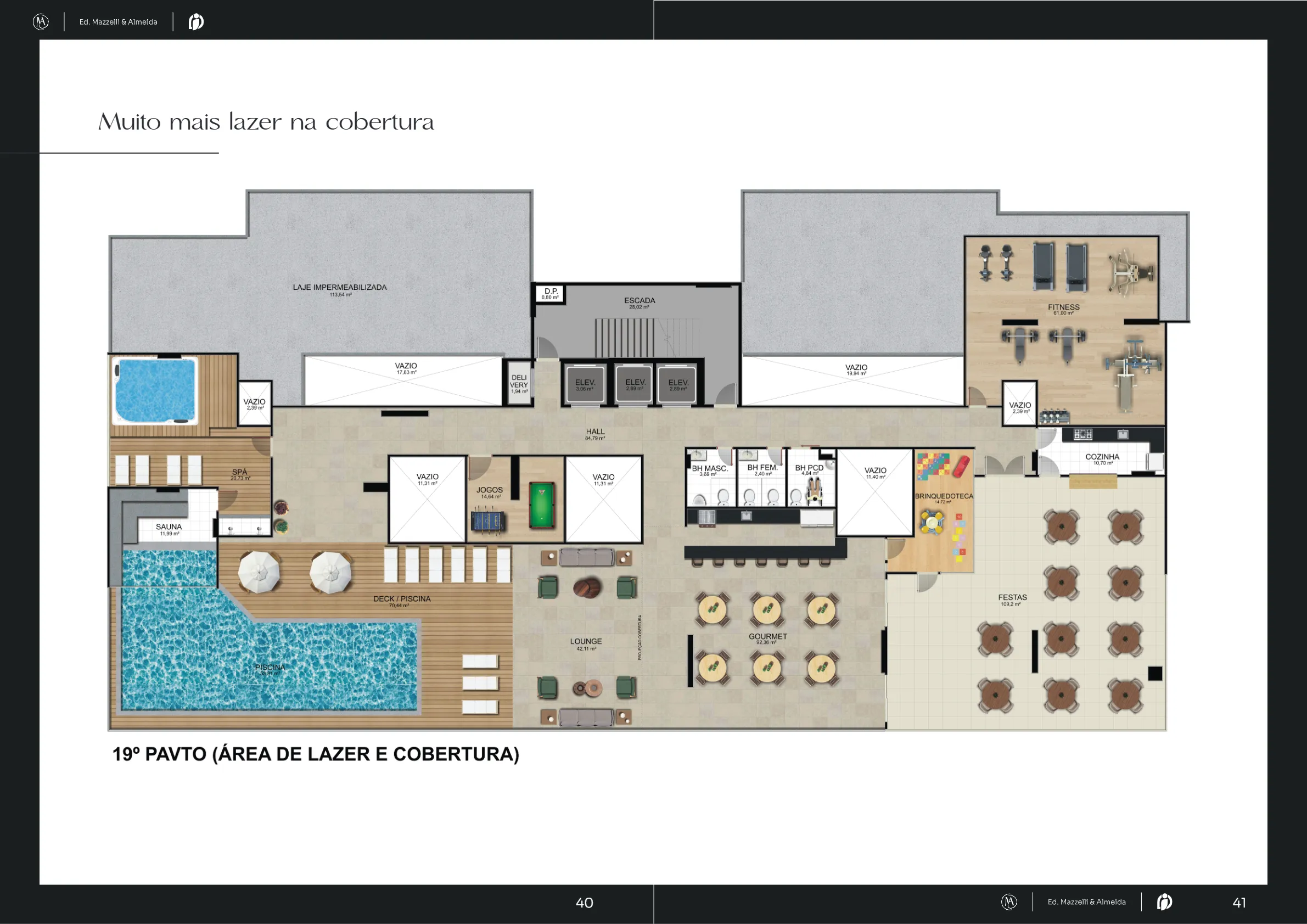This screenshot has height=924, width=1307.
Task: Click the 19º PAVTO floor plan caption
Action: point(316,754)
